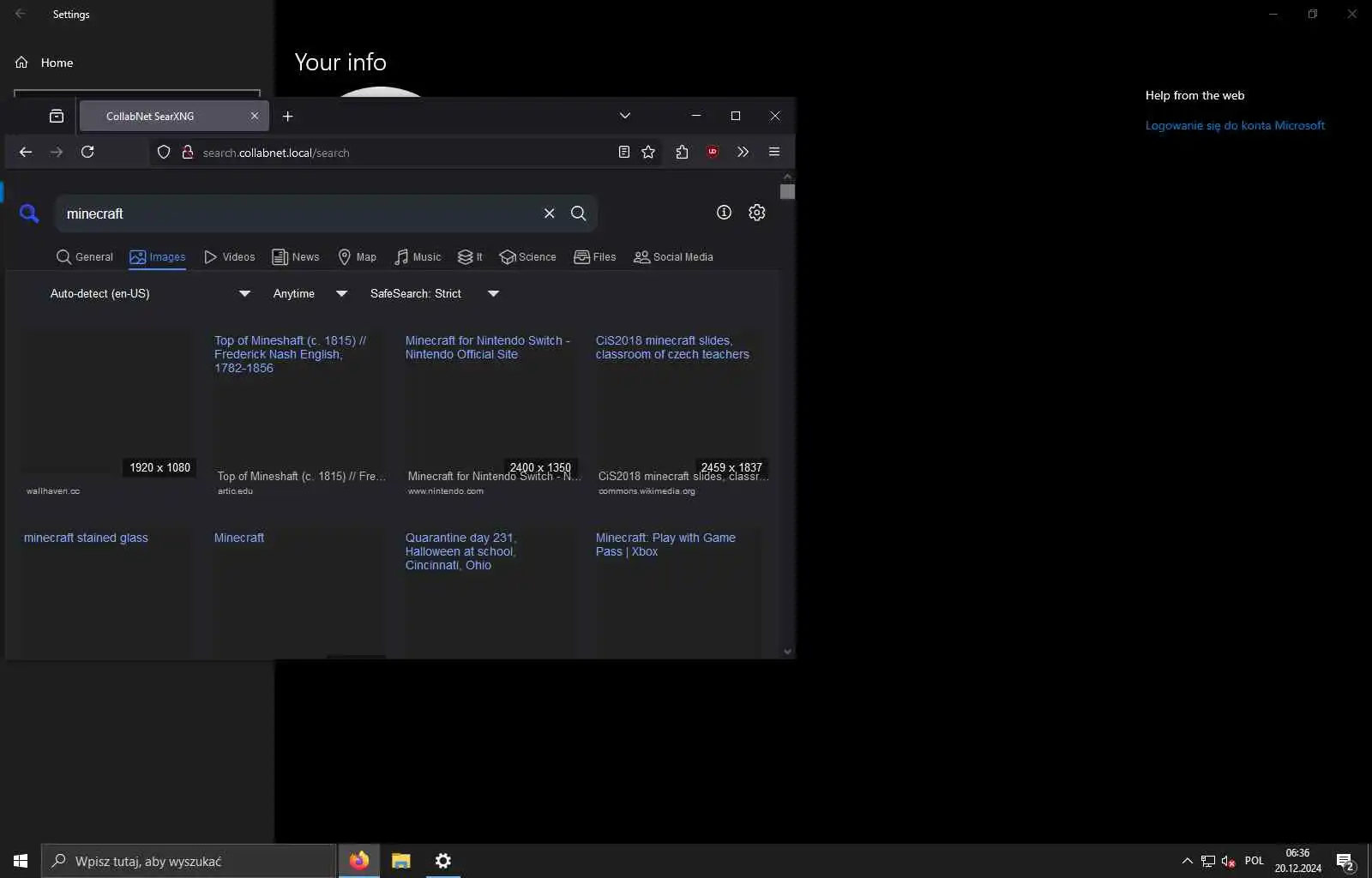Open Firefox tracking protection shield
Screen dimensions: 1372x878
pyautogui.click(x=164, y=153)
